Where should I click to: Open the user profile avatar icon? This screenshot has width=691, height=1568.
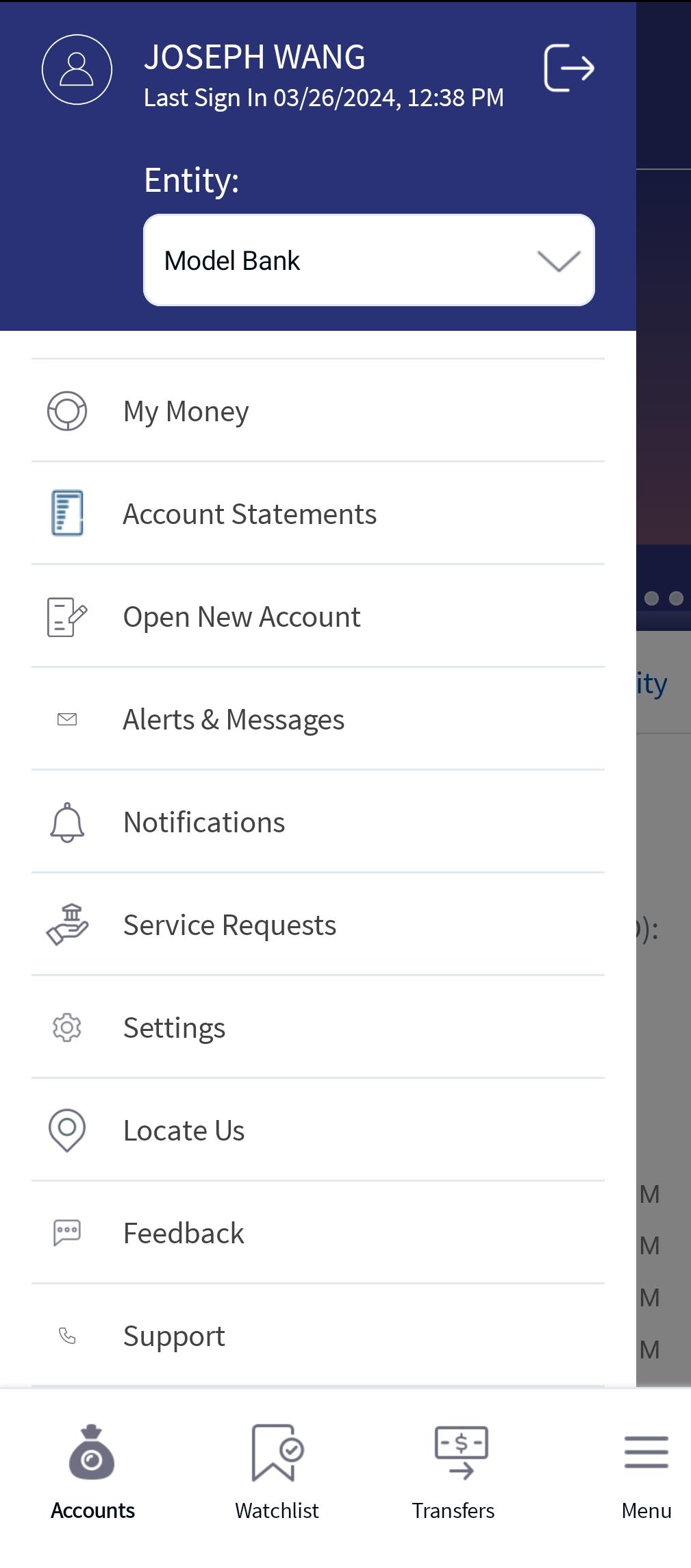coord(77,69)
